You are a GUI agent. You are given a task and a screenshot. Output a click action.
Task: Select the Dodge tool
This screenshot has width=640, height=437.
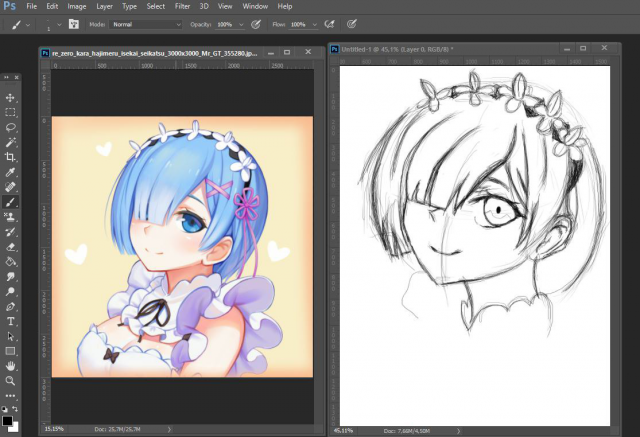pos(10,291)
